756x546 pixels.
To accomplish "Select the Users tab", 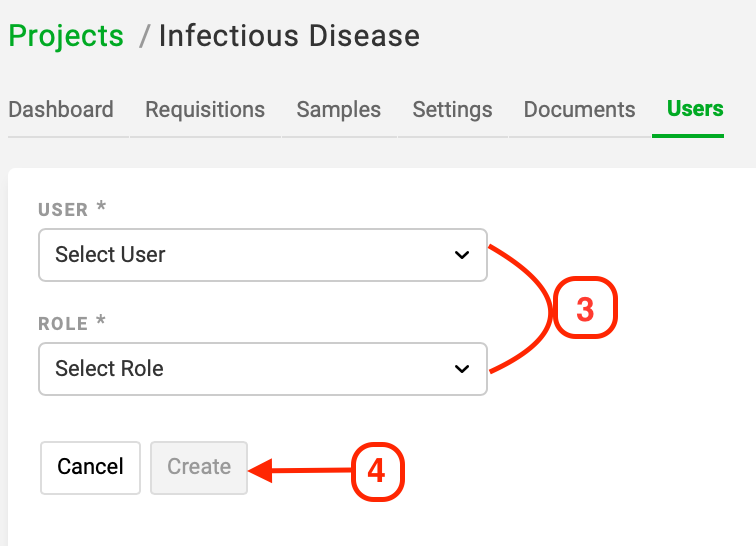I will coord(695,109).
